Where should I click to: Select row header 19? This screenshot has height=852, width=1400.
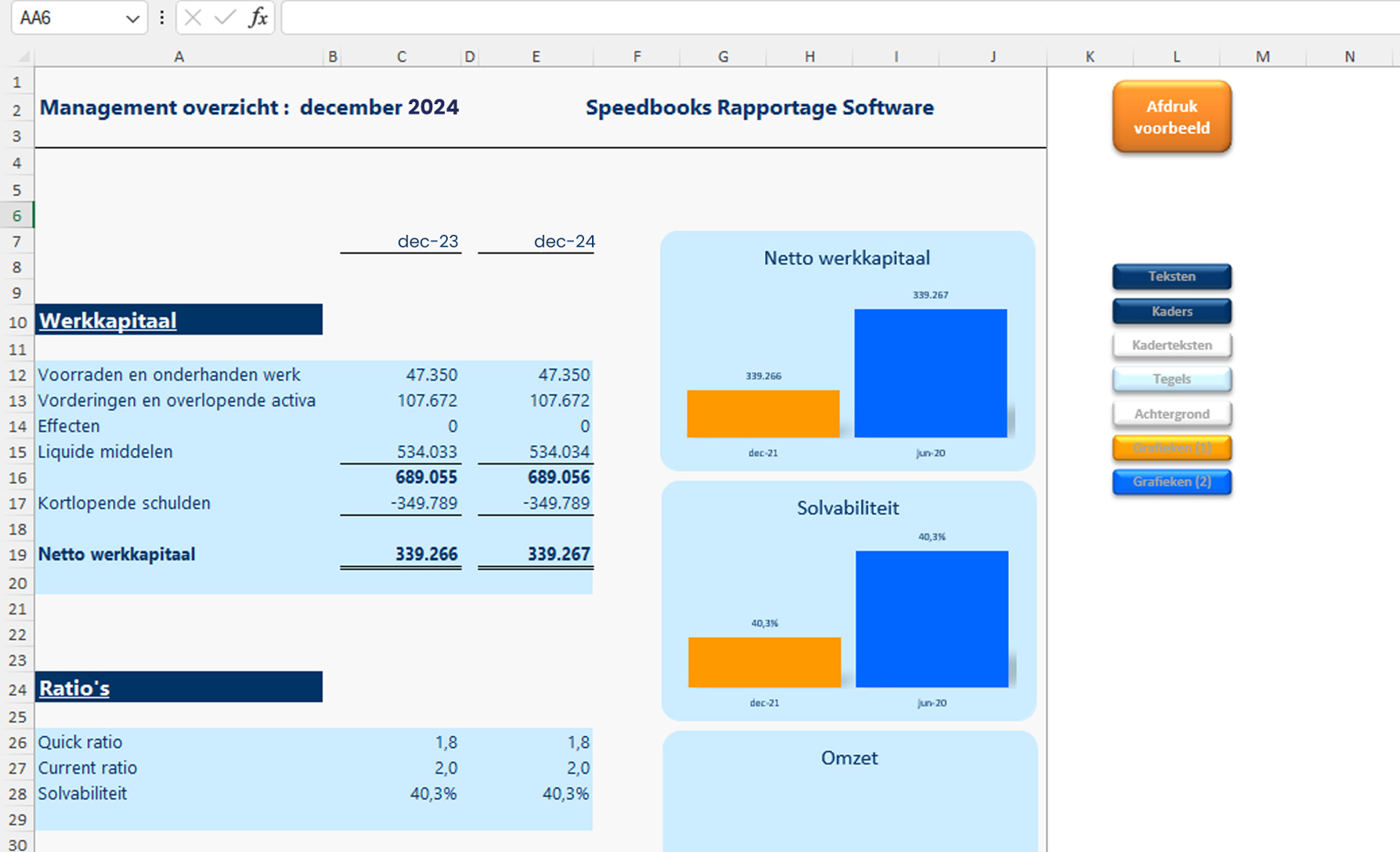tap(17, 554)
